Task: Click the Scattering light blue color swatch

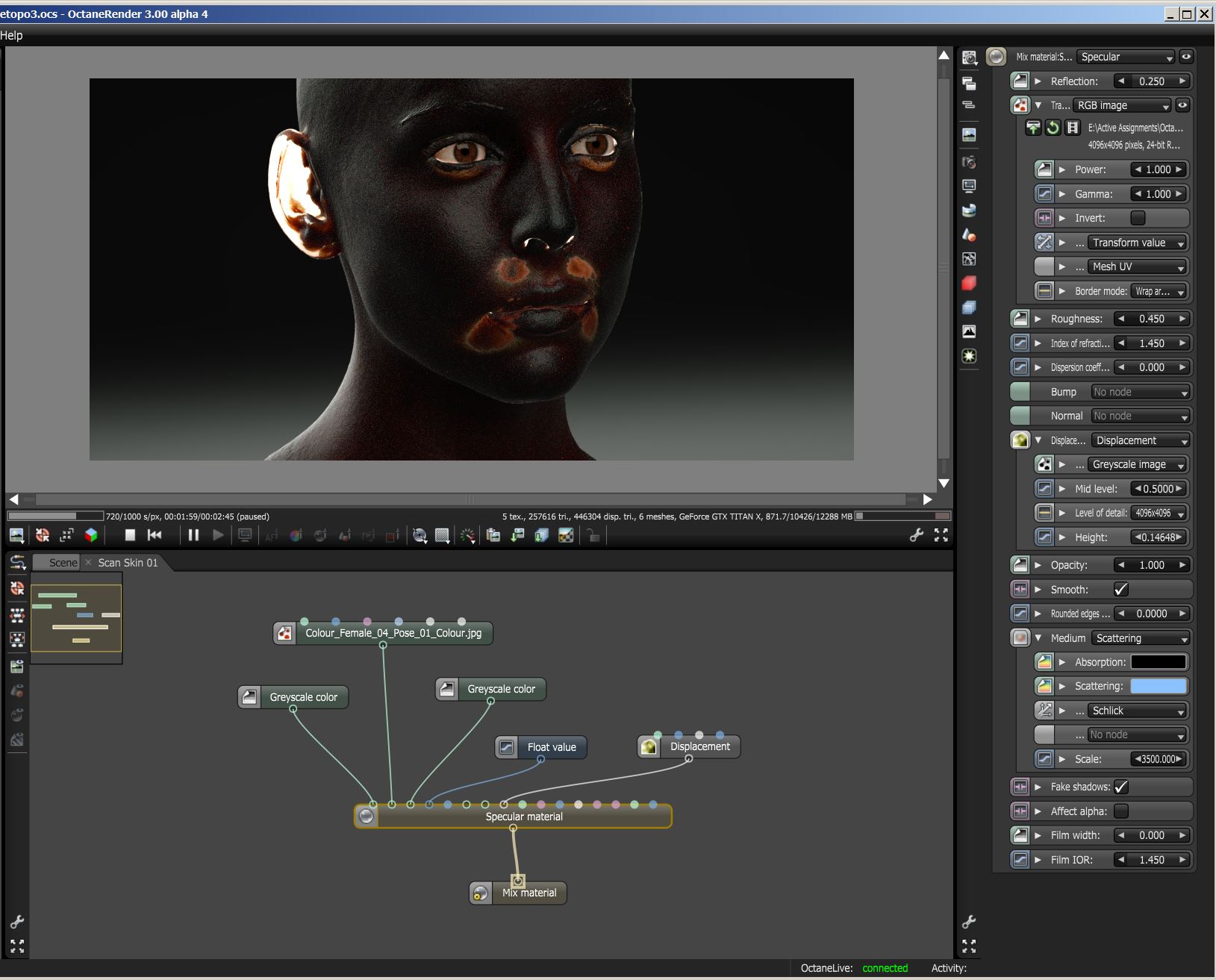Action: point(1158,687)
